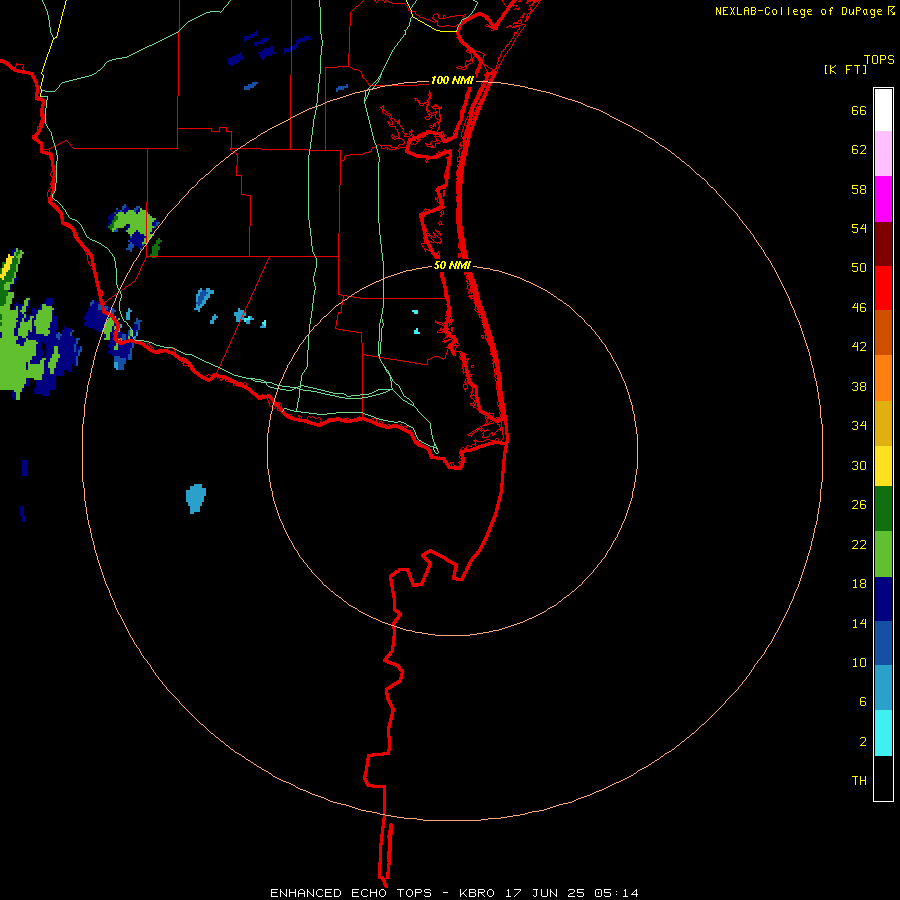Click the white swatch atop the legend
The height and width of the screenshot is (900, 900).
click(883, 110)
